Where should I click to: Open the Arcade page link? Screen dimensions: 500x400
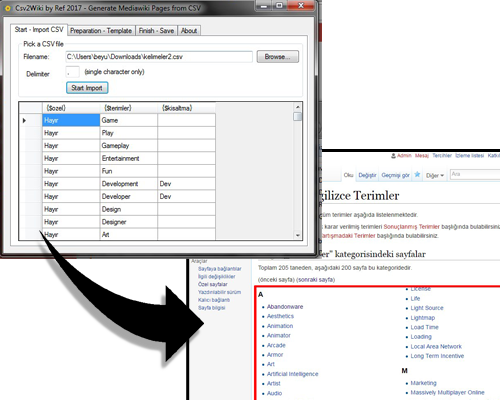point(276,345)
